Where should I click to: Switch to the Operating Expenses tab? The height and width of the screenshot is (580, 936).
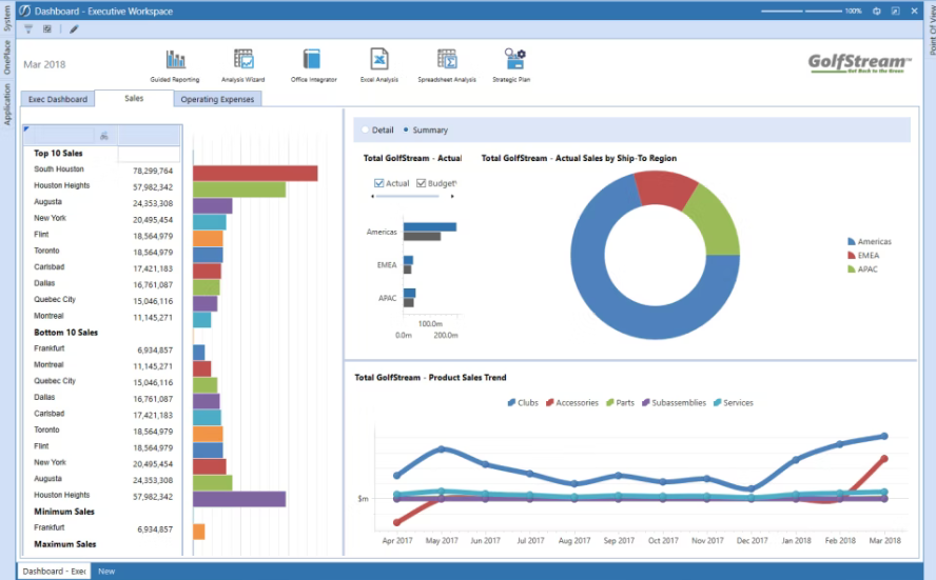(x=217, y=99)
